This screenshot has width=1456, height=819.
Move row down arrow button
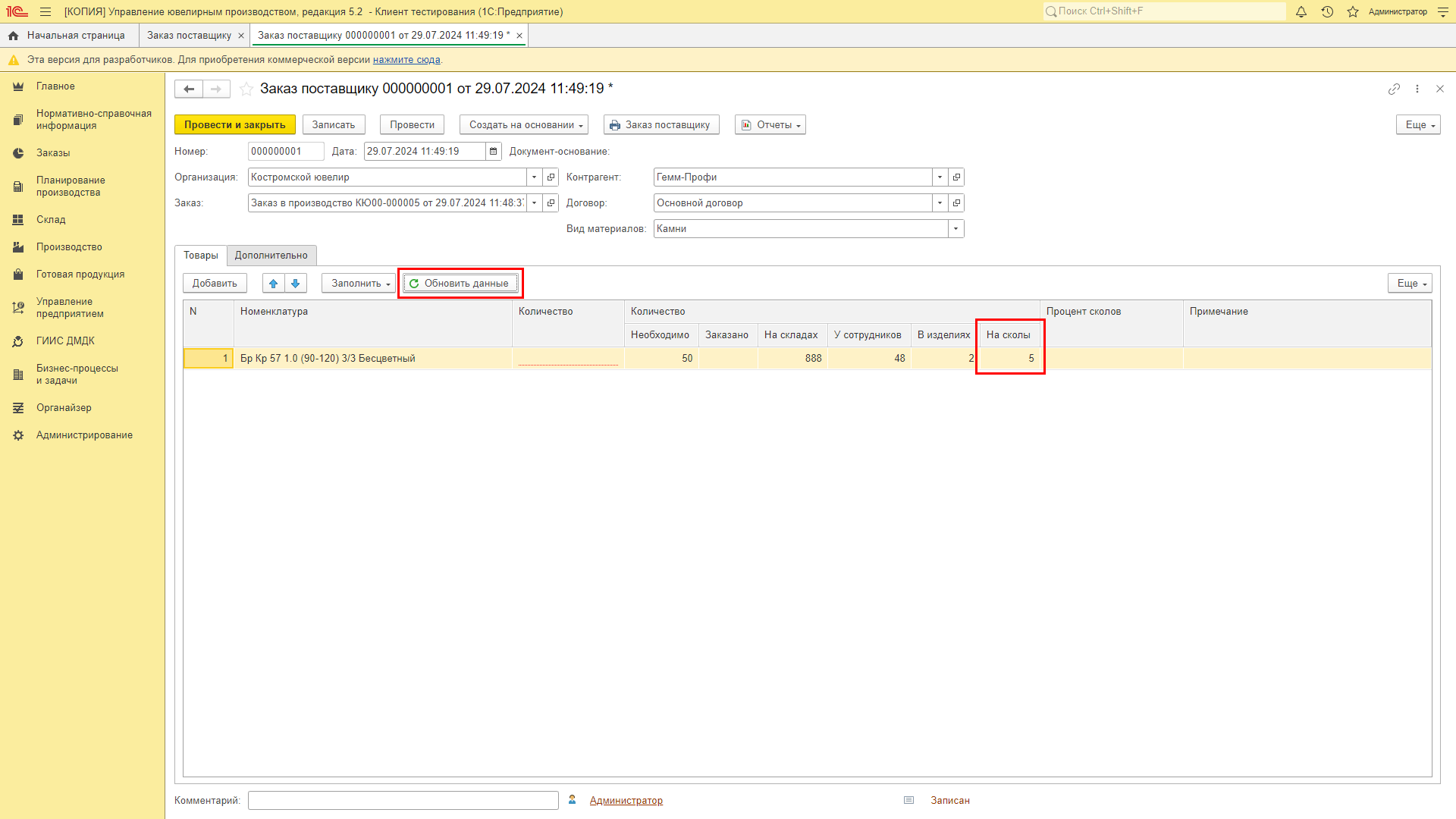click(x=296, y=284)
